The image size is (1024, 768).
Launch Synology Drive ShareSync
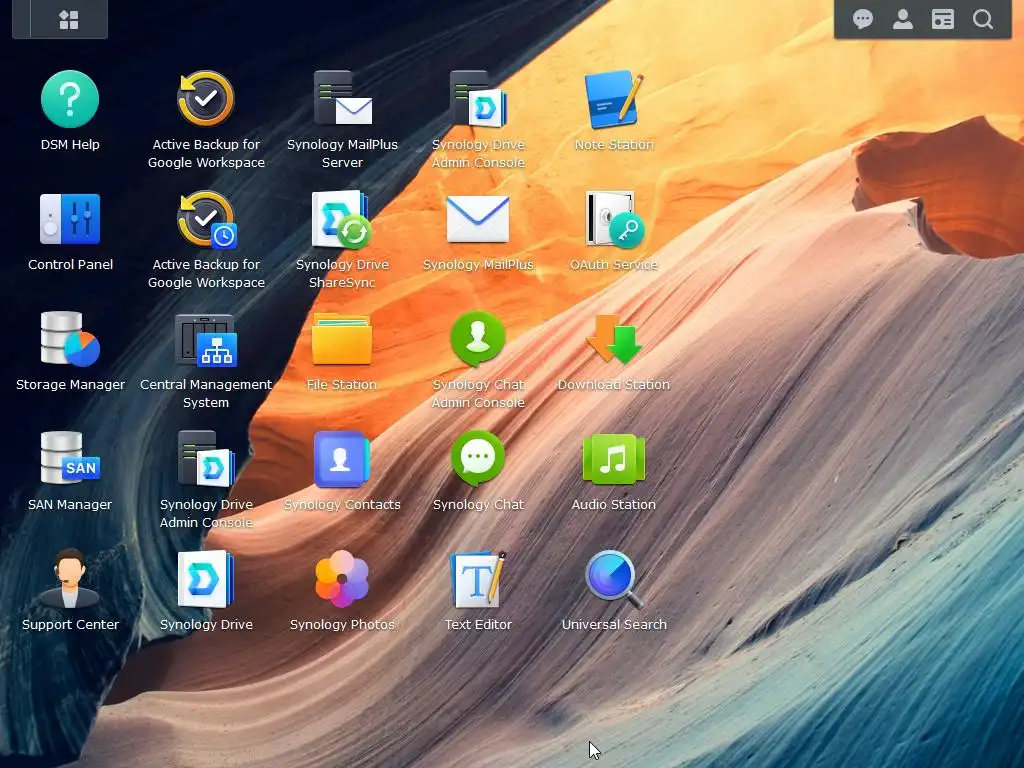pyautogui.click(x=342, y=219)
